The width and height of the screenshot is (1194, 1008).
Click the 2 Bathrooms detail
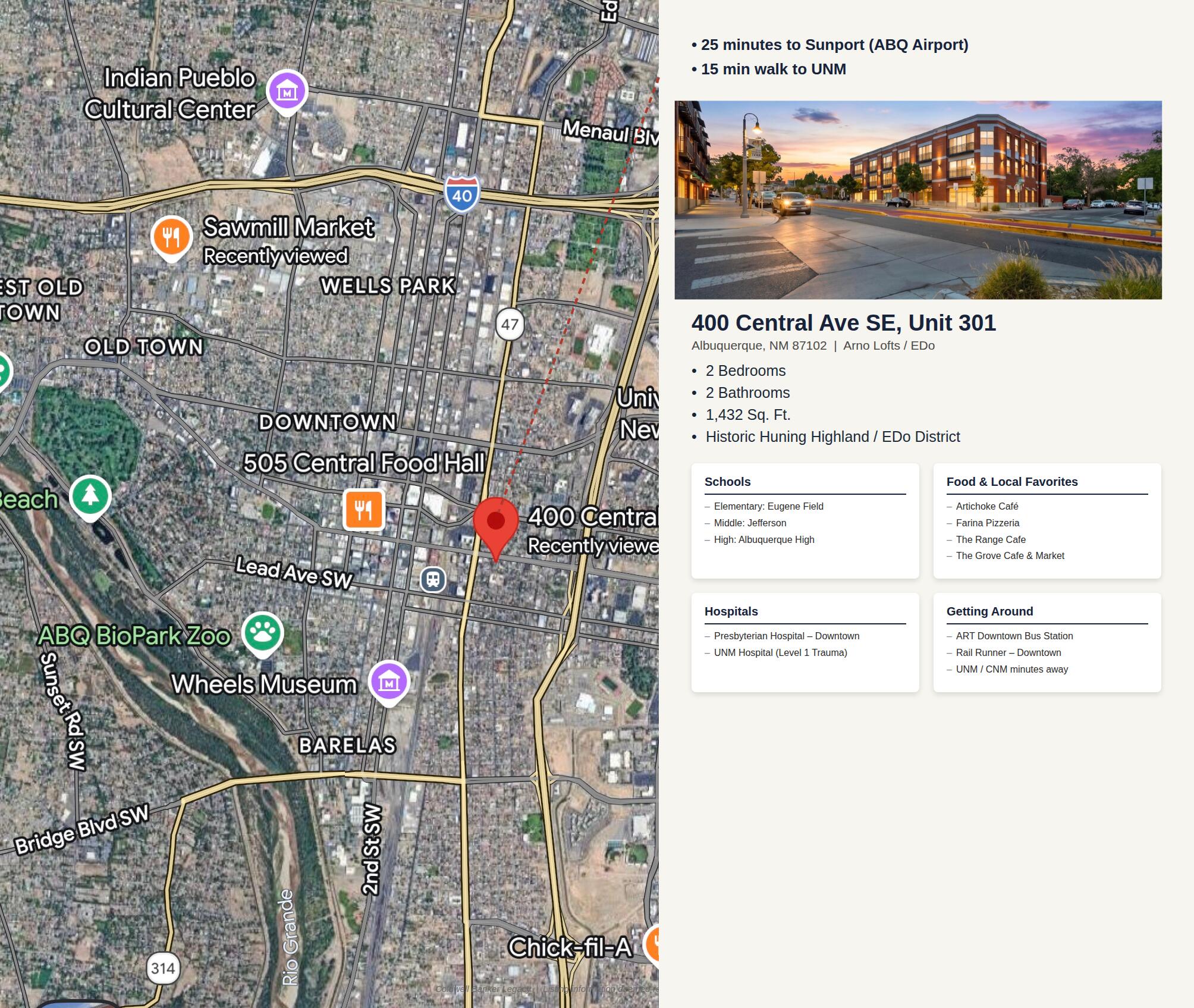pos(747,392)
